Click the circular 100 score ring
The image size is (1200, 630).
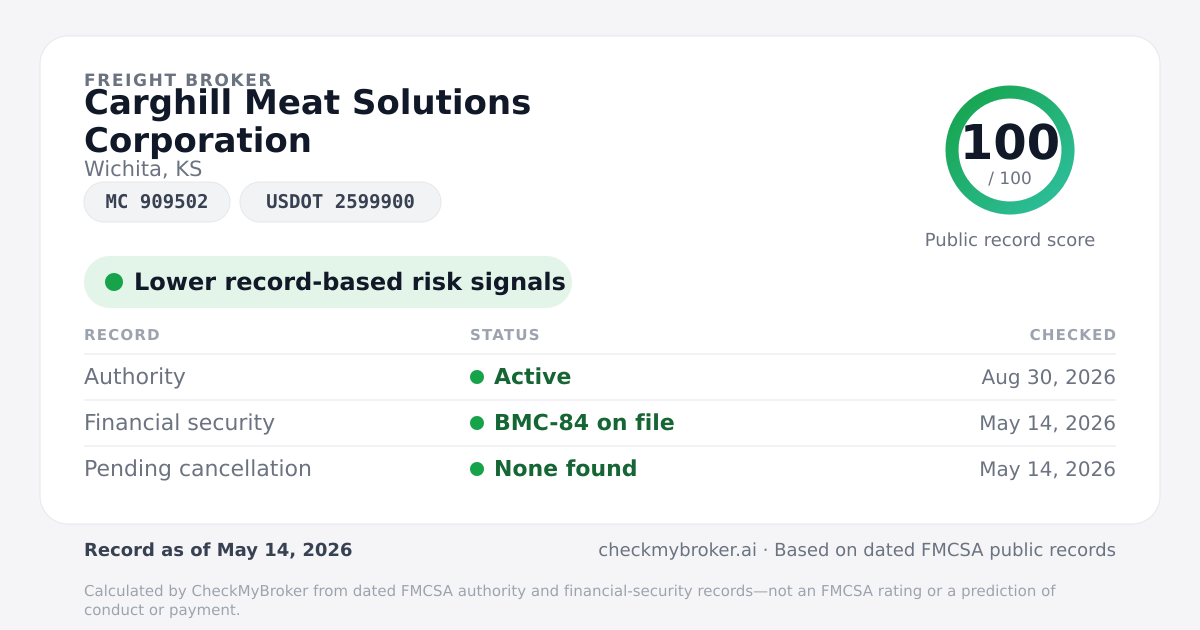tap(1010, 150)
